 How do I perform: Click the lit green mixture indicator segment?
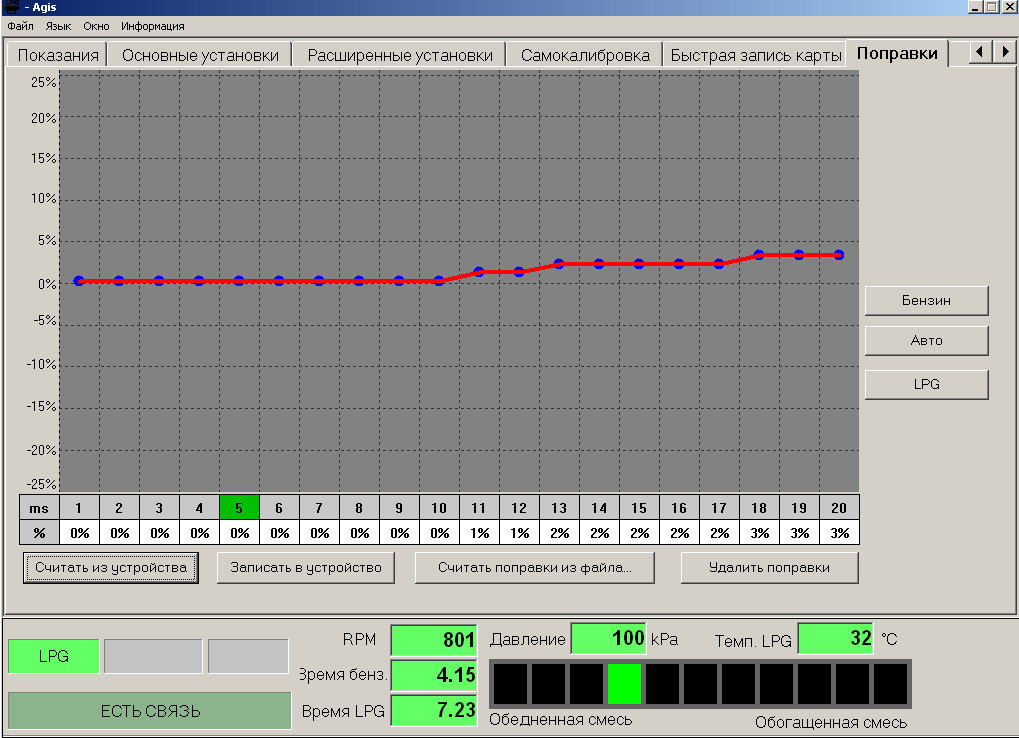624,684
